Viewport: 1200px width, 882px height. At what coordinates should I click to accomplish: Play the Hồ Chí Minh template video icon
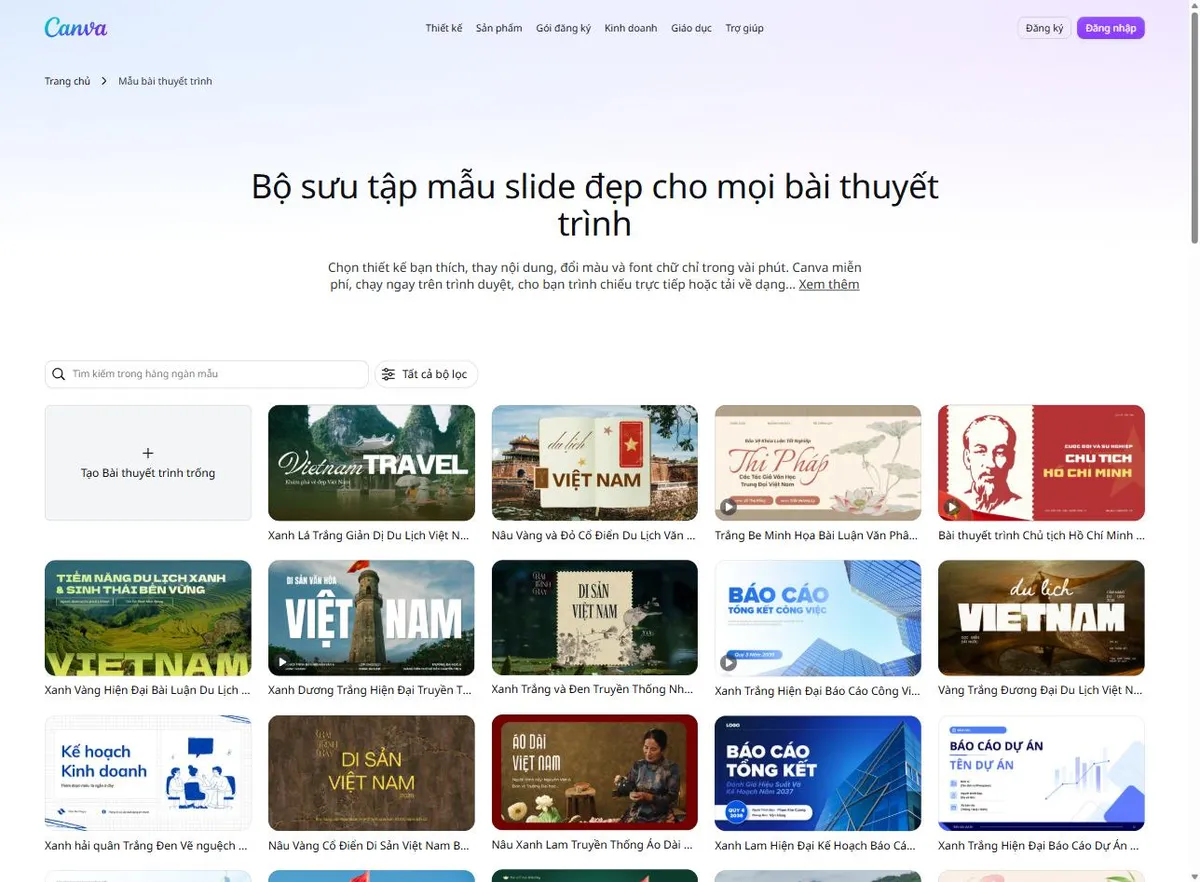pos(952,507)
